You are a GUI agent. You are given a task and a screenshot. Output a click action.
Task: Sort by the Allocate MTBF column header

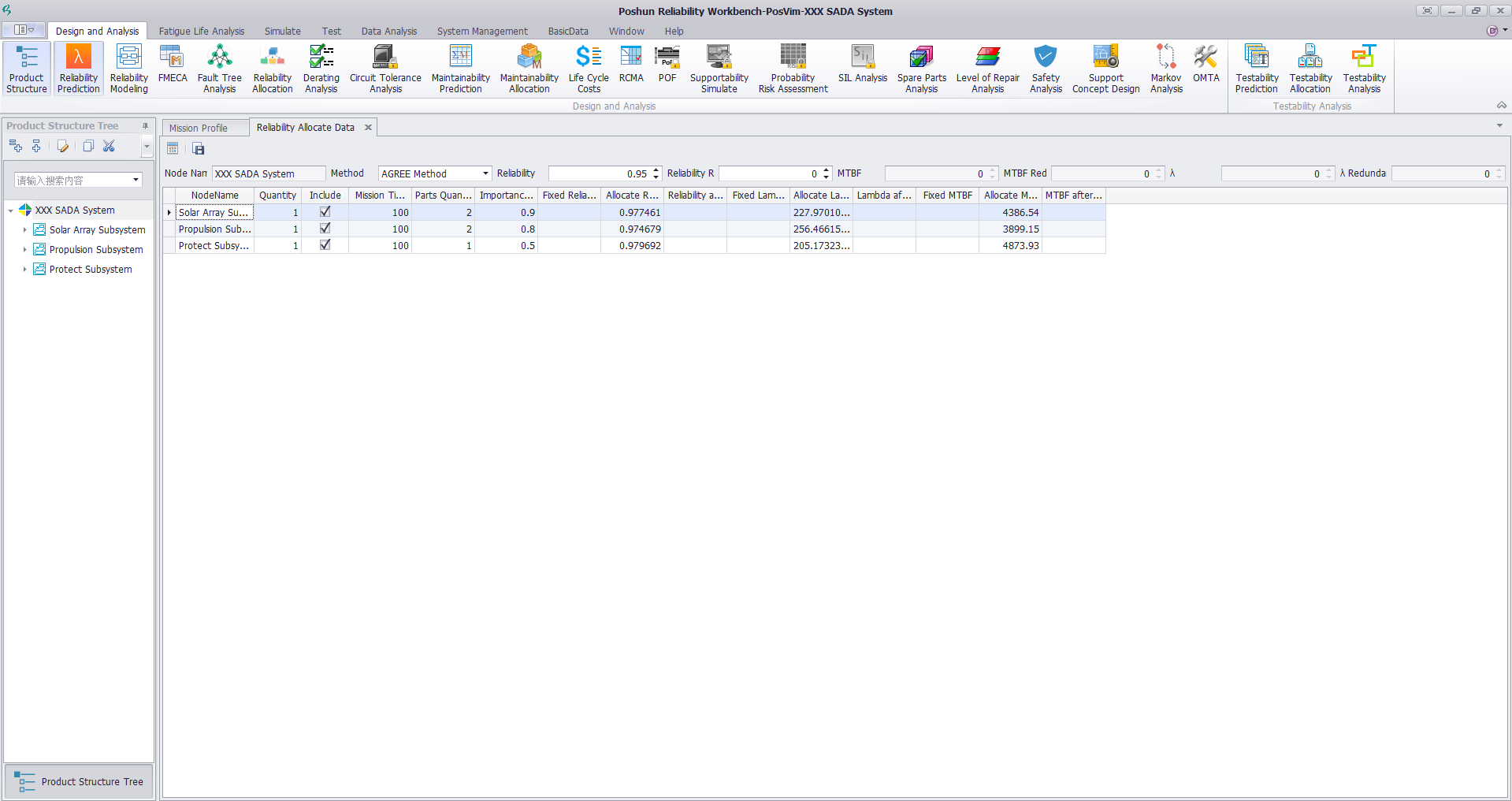[x=1009, y=196]
